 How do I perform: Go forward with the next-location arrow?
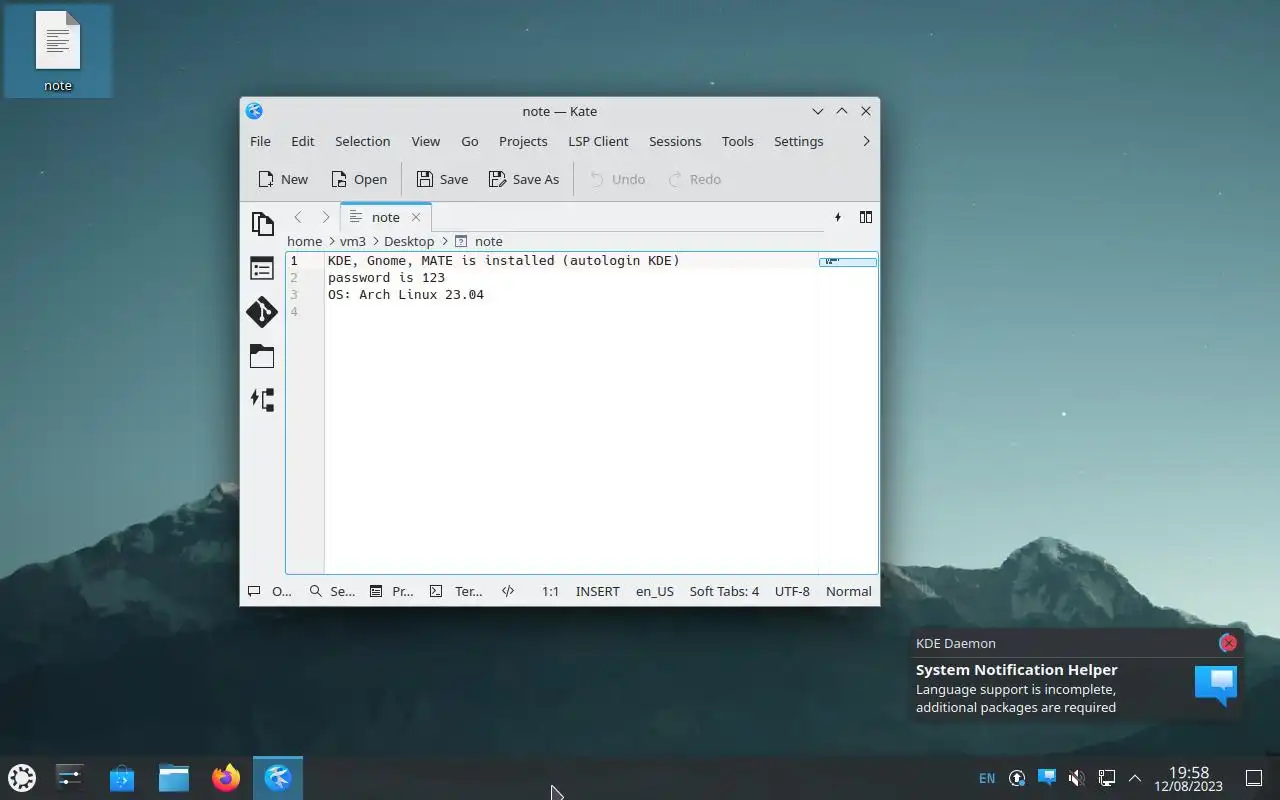(x=325, y=217)
